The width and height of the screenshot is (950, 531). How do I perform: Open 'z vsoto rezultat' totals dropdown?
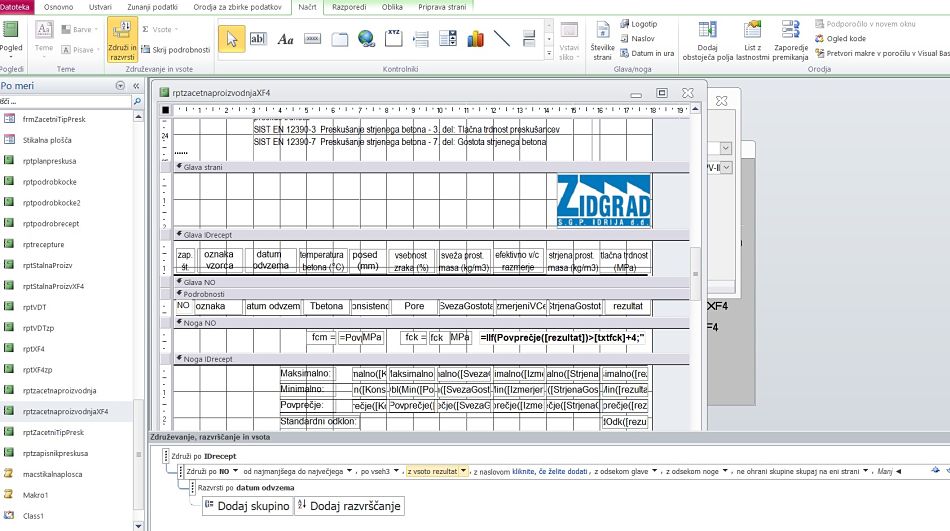463,471
